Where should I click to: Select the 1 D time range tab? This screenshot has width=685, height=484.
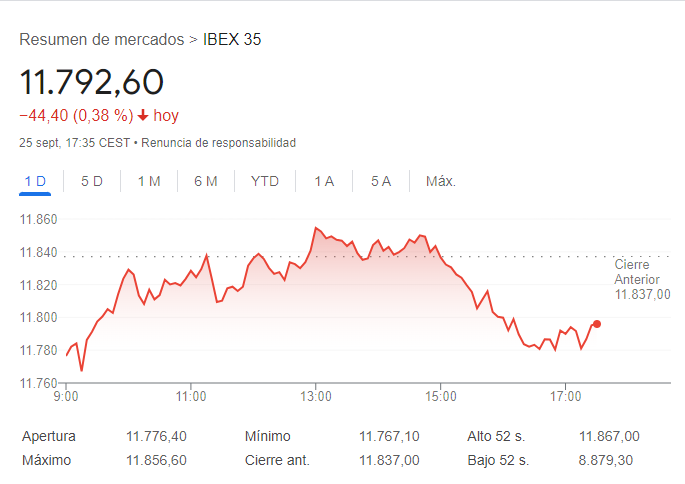click(35, 181)
